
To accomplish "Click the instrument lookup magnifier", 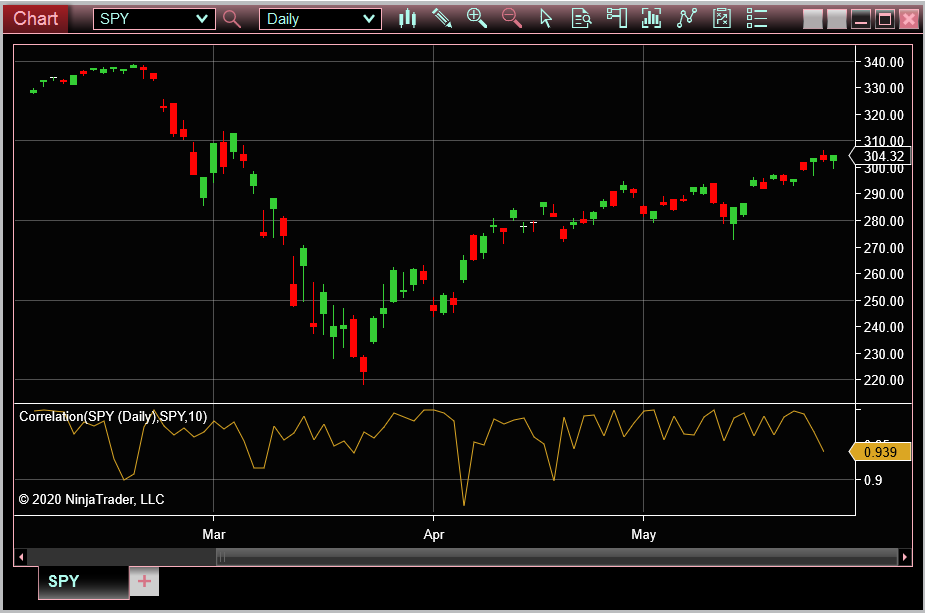I will (231, 17).
